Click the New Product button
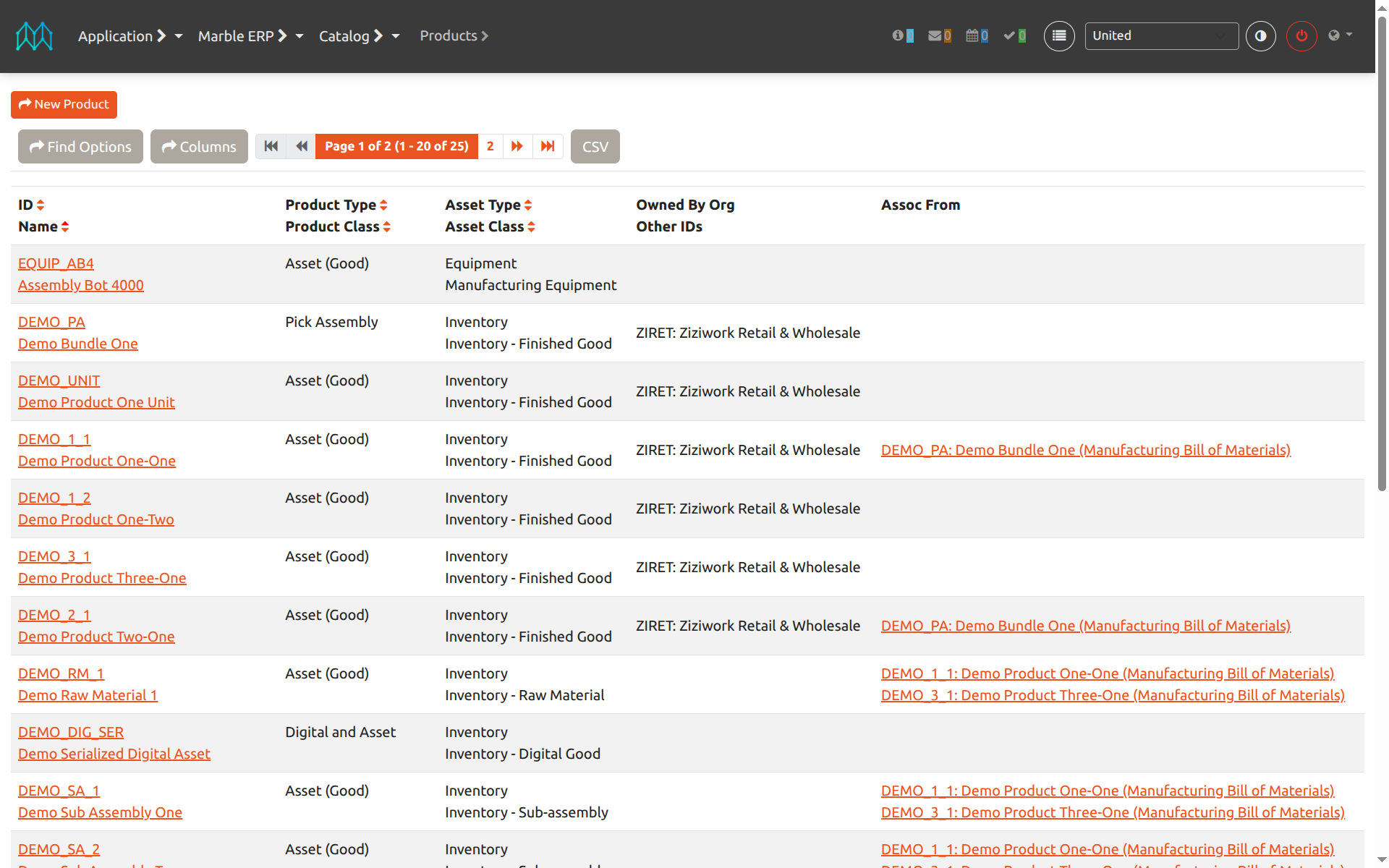 (x=64, y=104)
